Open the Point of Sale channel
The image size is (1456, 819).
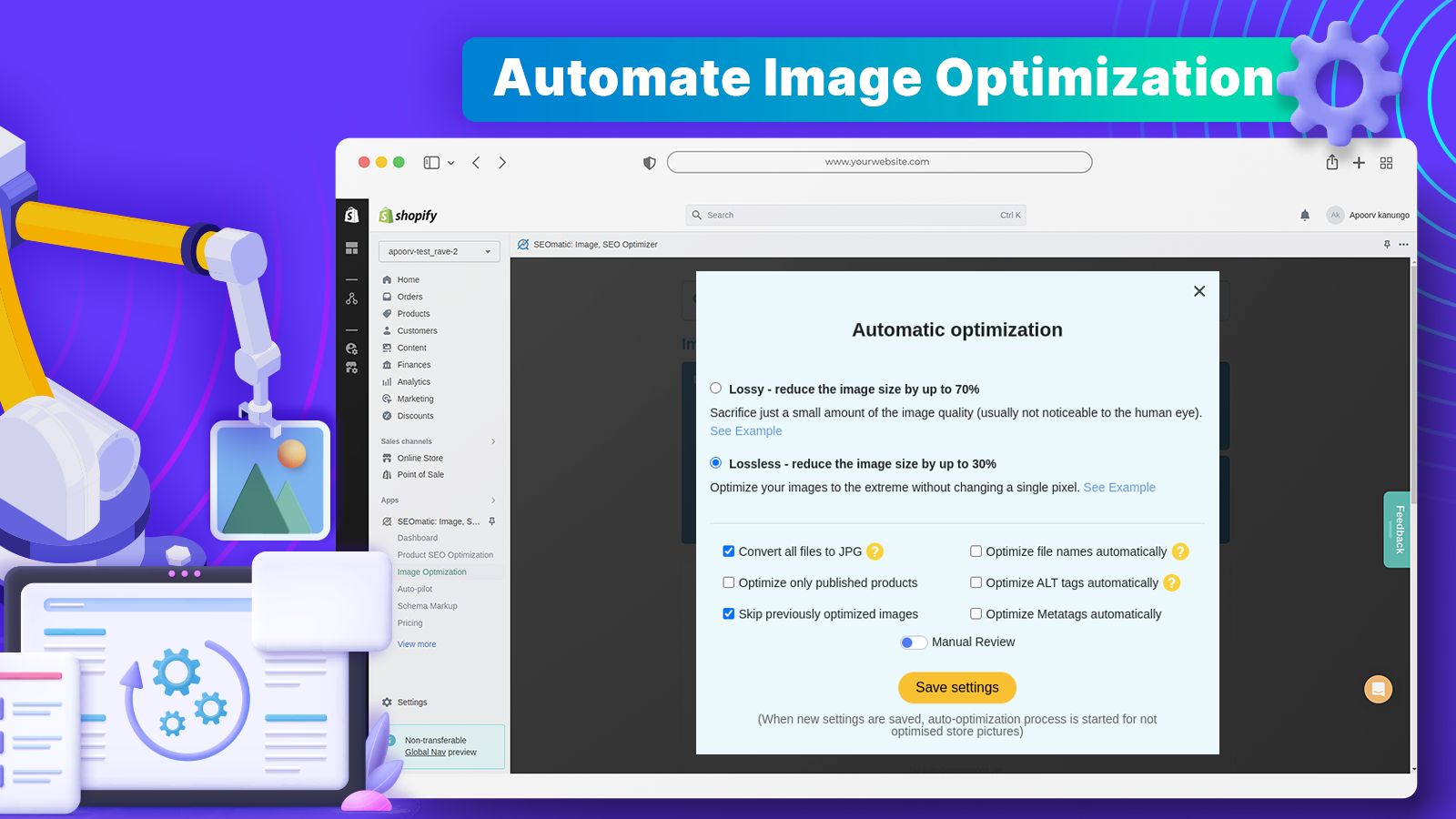(x=421, y=474)
